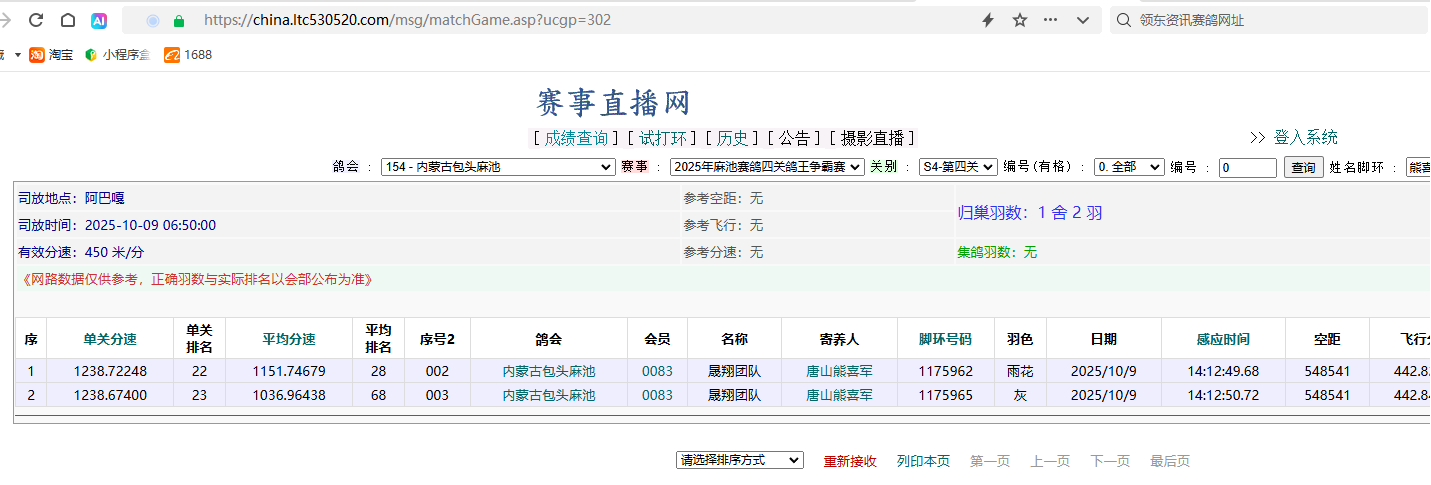Open the 请选择排序方式 sort dropdown
Image resolution: width=1431 pixels, height=485 pixels.
pyautogui.click(x=739, y=460)
